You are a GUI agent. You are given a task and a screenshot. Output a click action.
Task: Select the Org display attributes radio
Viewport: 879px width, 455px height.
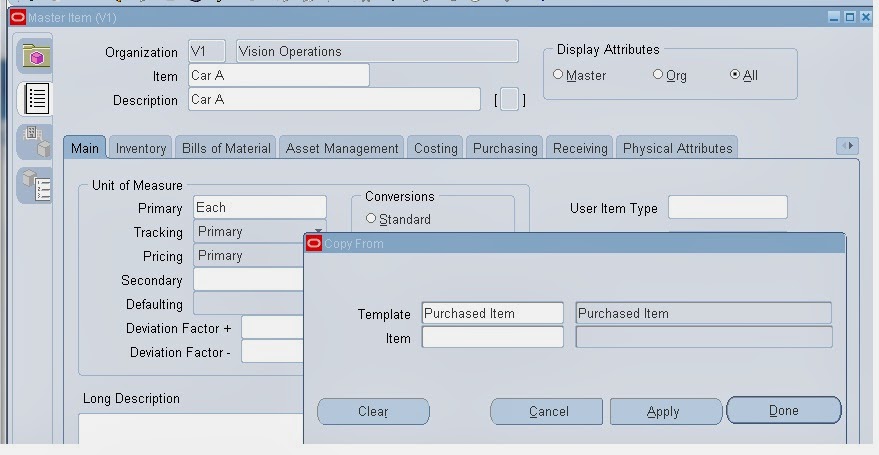point(658,74)
